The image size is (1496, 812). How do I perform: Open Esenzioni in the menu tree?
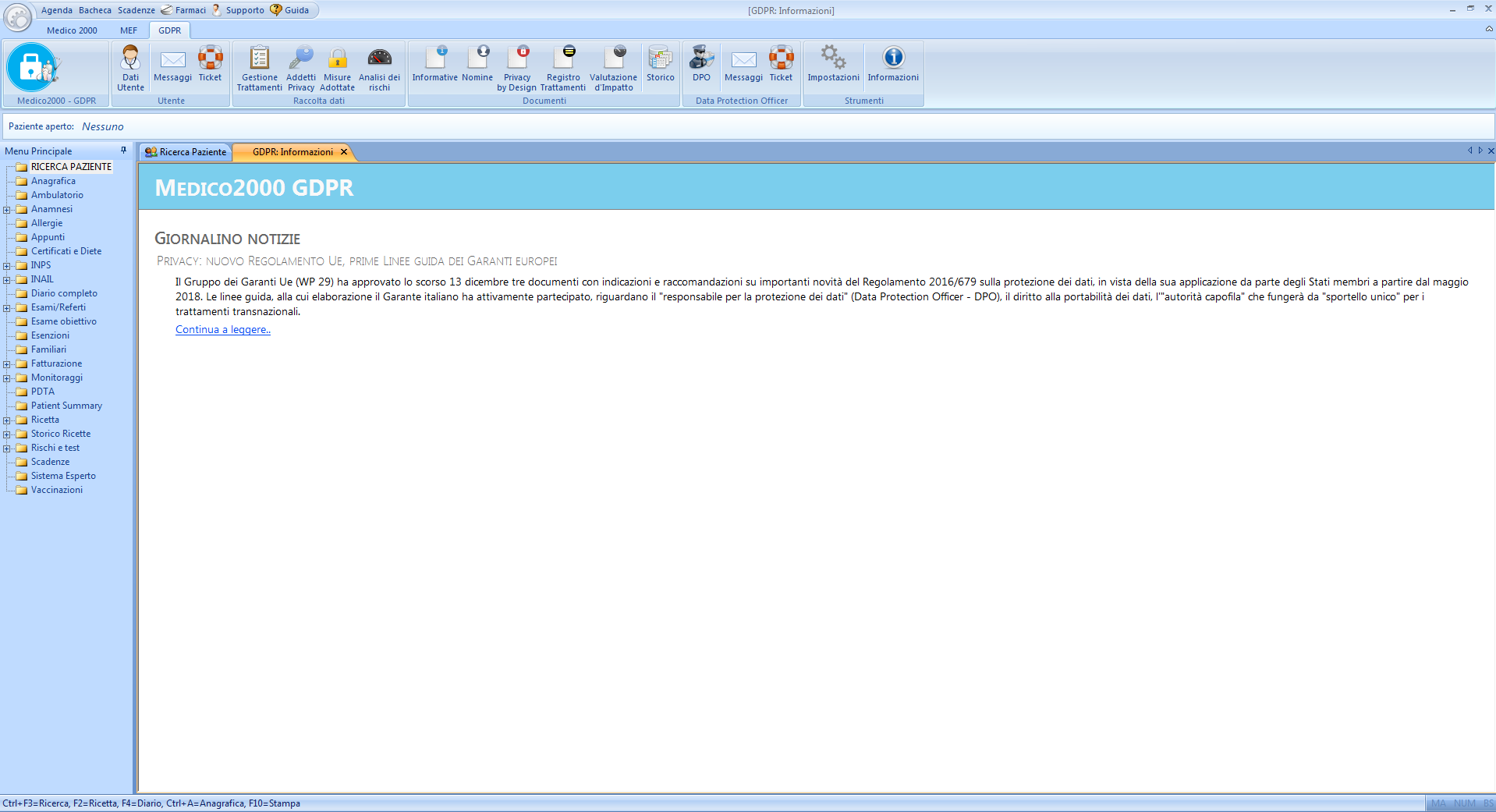(x=50, y=335)
